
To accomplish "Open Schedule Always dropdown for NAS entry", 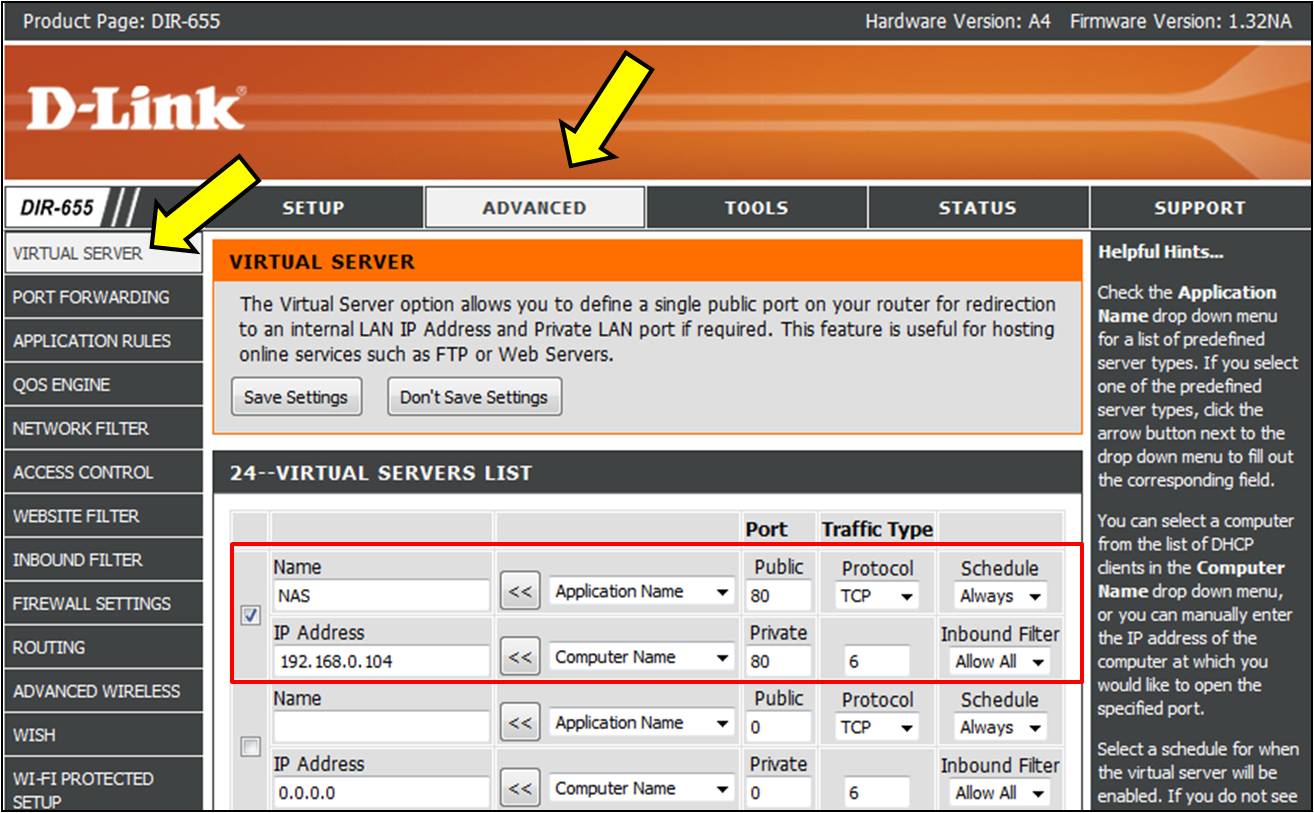I will click(x=1001, y=596).
